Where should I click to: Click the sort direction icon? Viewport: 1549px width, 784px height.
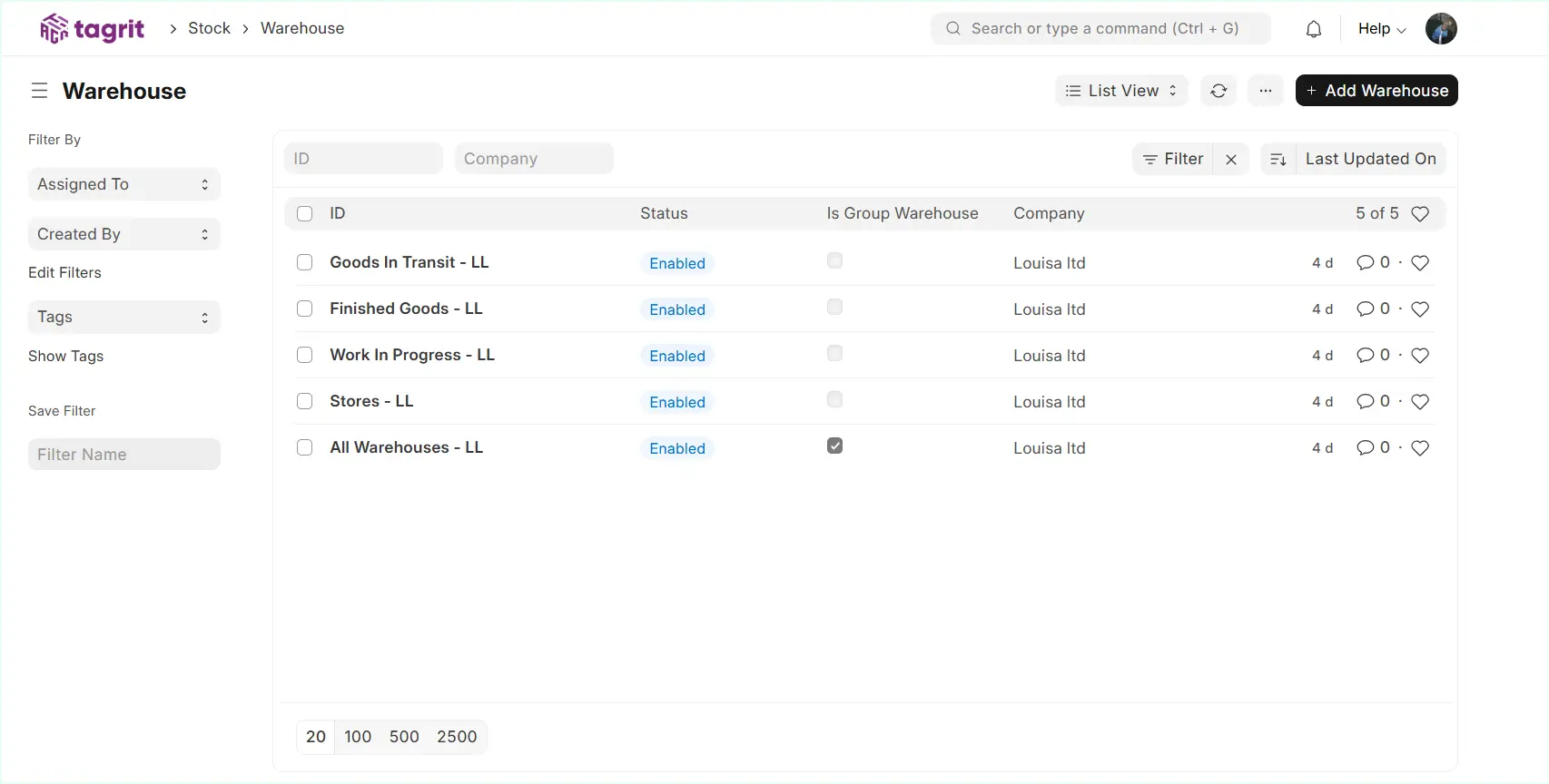coord(1278,160)
